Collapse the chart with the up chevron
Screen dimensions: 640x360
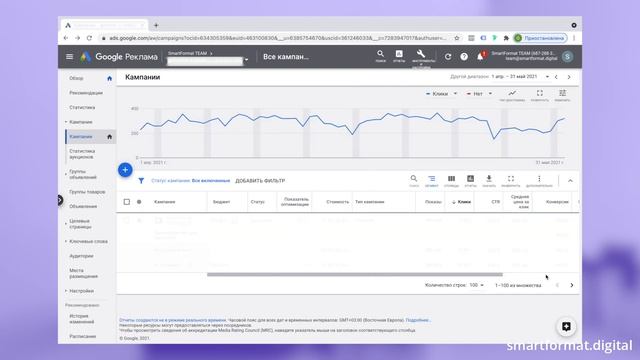[570, 180]
